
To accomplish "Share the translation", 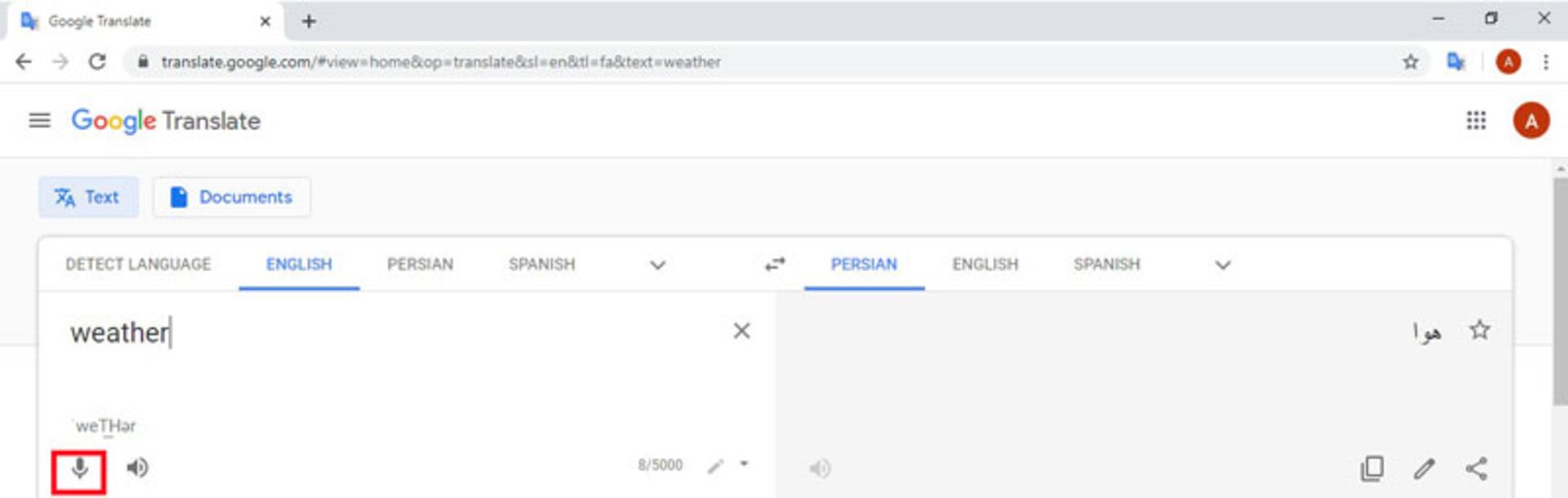I will [1477, 468].
